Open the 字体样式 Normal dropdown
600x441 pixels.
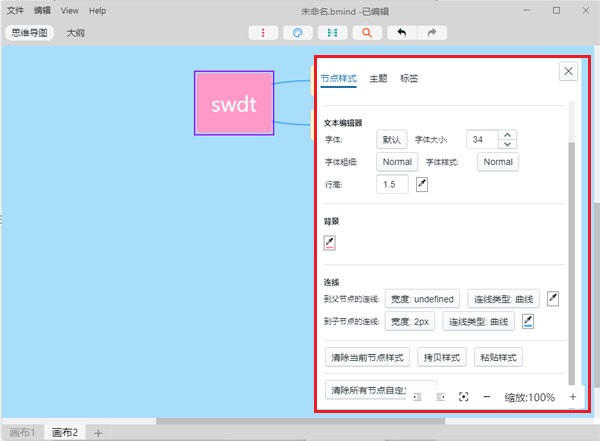tap(498, 162)
